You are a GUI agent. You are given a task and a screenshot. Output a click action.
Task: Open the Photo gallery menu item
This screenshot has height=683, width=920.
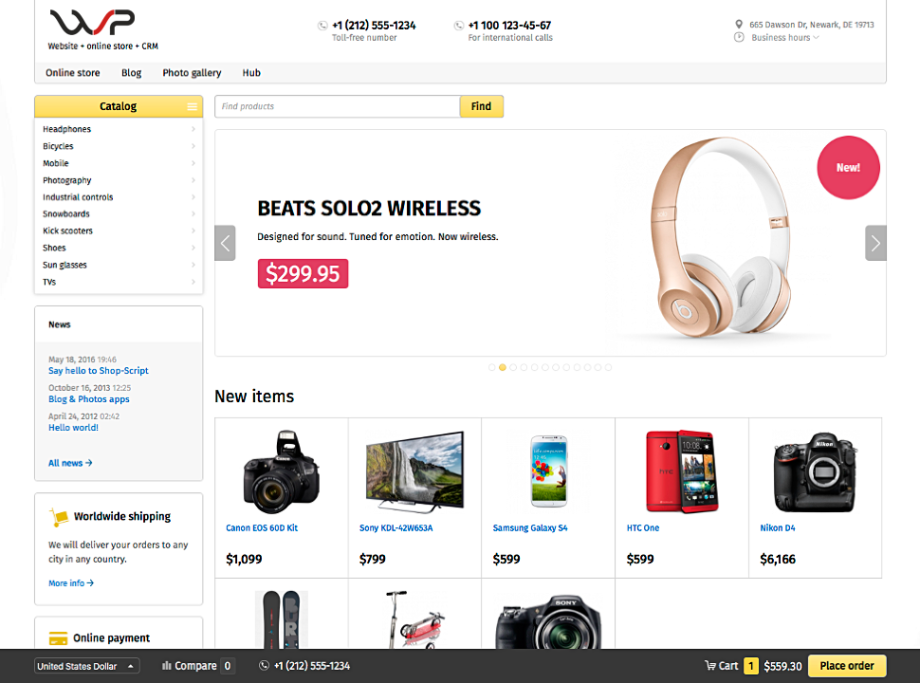192,73
